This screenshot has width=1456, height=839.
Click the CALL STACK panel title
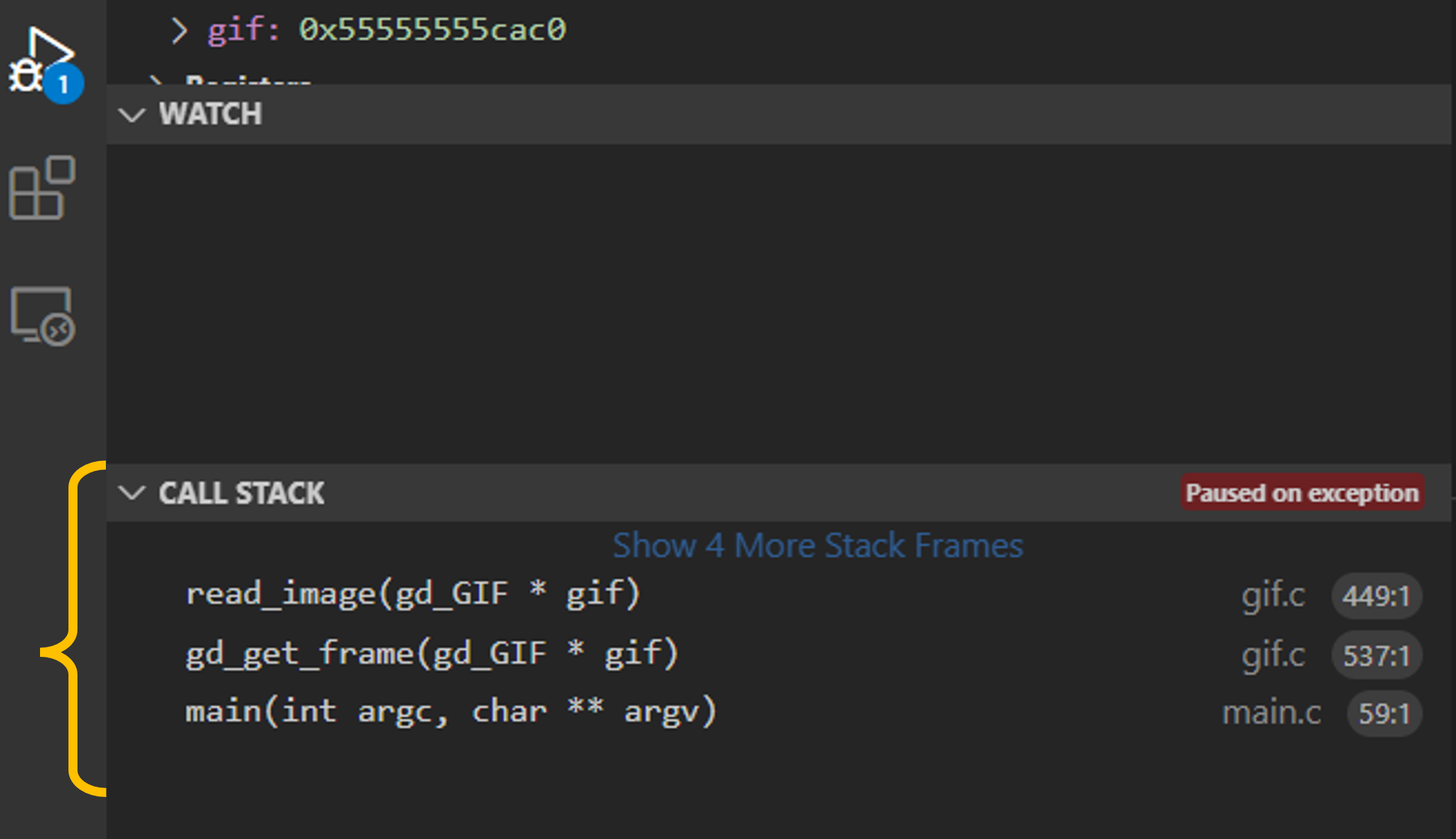click(x=241, y=493)
